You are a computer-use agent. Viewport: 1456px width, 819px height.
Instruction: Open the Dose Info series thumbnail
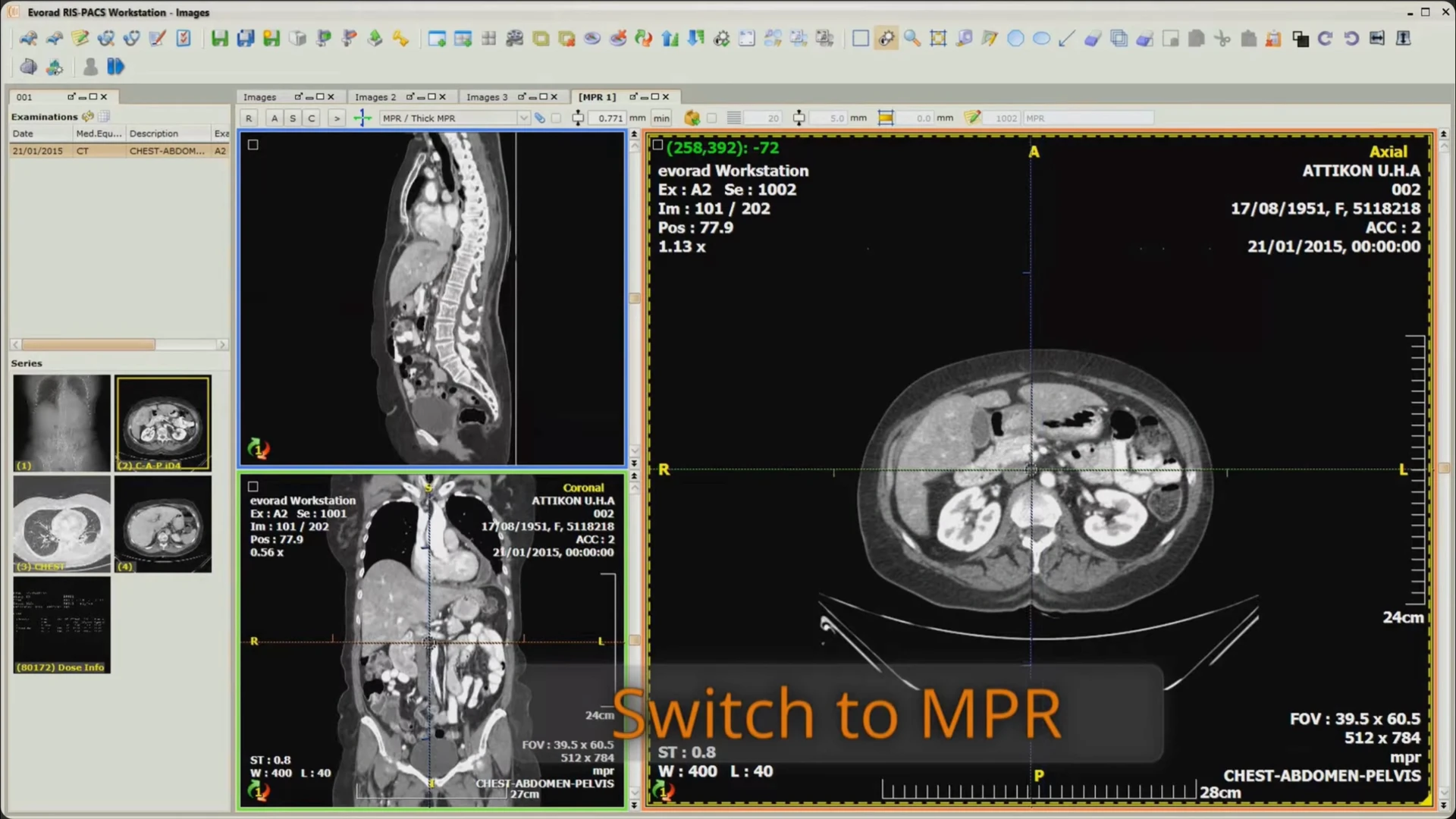point(62,626)
